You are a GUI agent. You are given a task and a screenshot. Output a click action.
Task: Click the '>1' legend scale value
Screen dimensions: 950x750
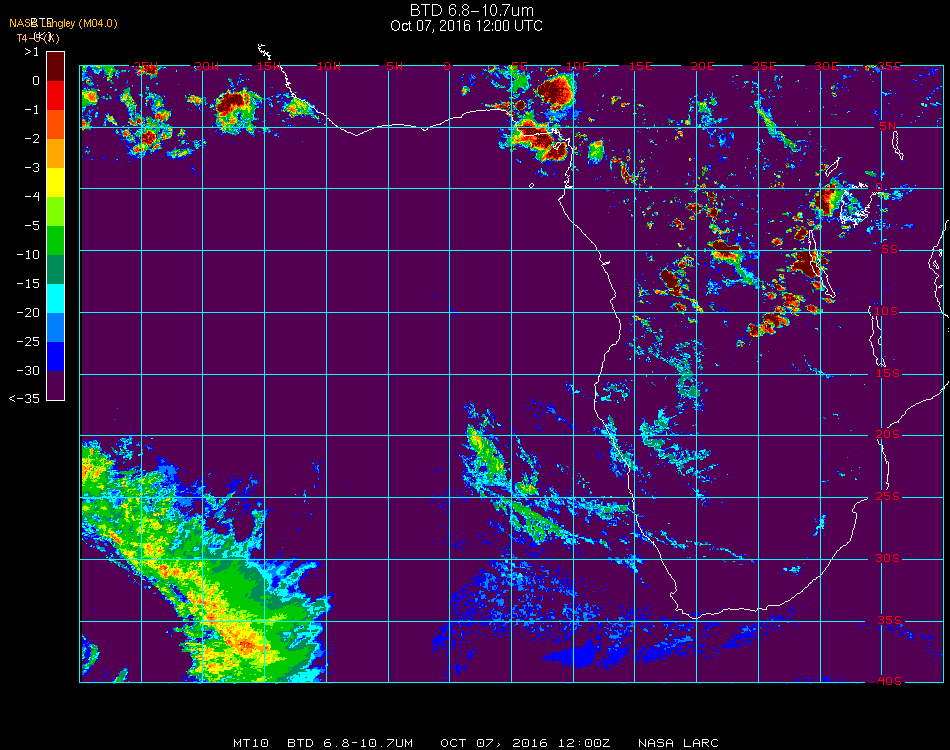coord(32,52)
